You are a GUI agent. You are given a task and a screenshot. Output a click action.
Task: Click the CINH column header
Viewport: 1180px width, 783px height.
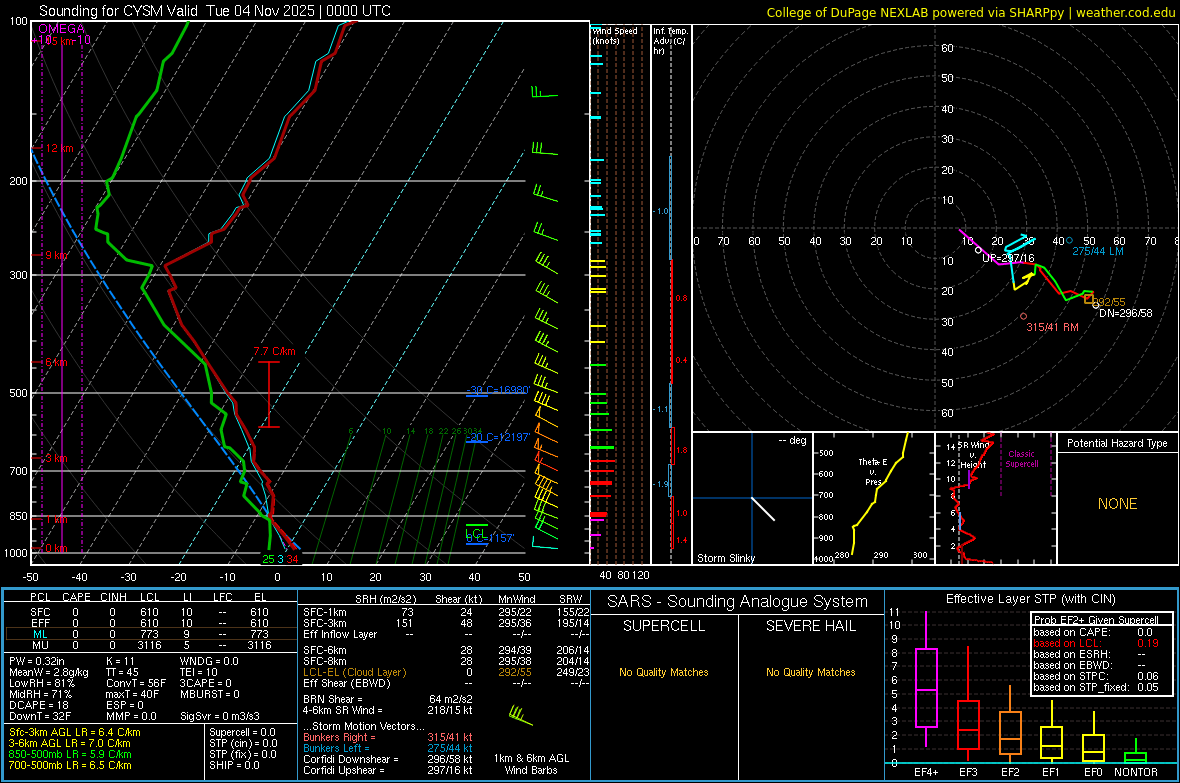tap(113, 597)
